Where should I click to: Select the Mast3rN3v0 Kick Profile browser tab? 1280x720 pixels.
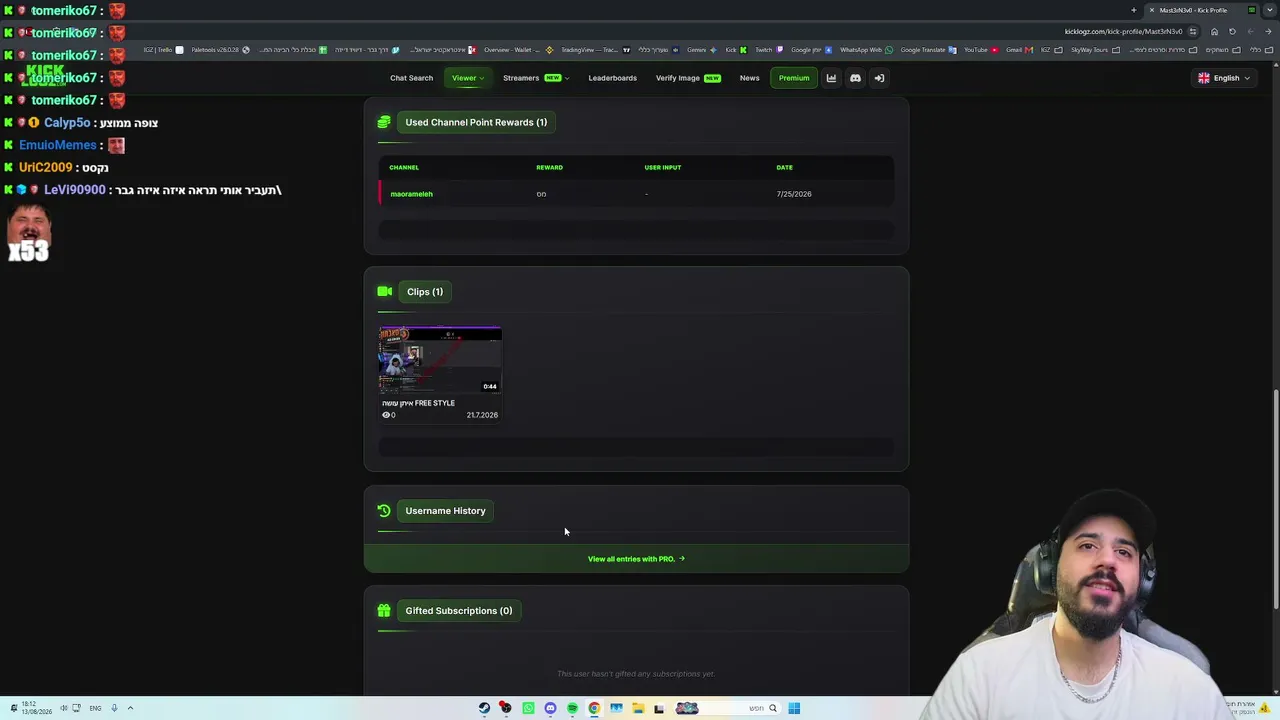(1200, 10)
